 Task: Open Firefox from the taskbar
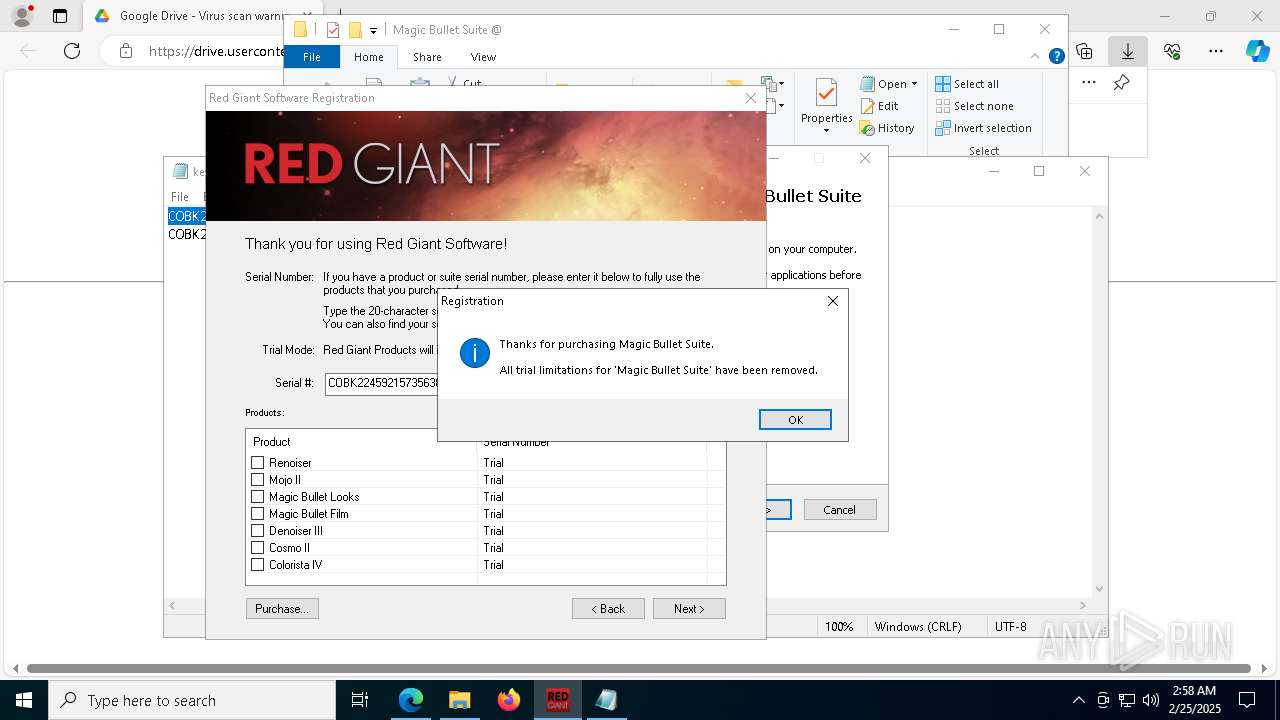(508, 700)
